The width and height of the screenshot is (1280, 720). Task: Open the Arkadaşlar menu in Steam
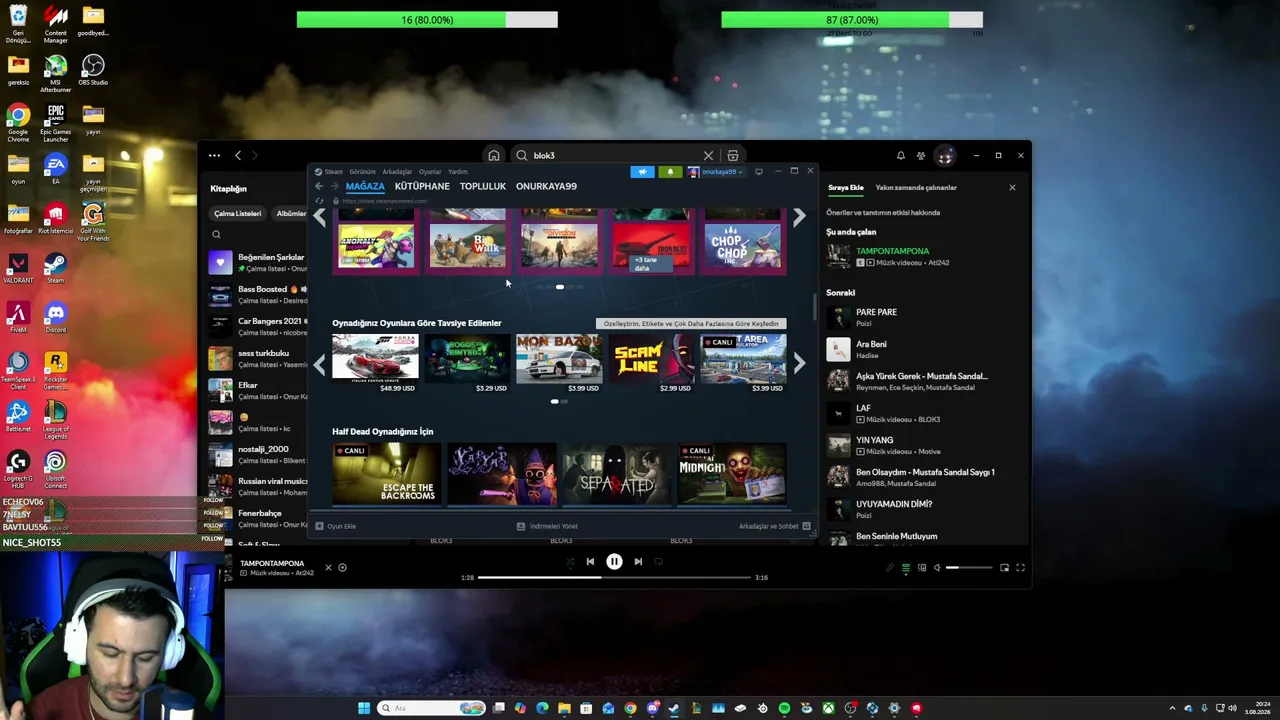397,172
